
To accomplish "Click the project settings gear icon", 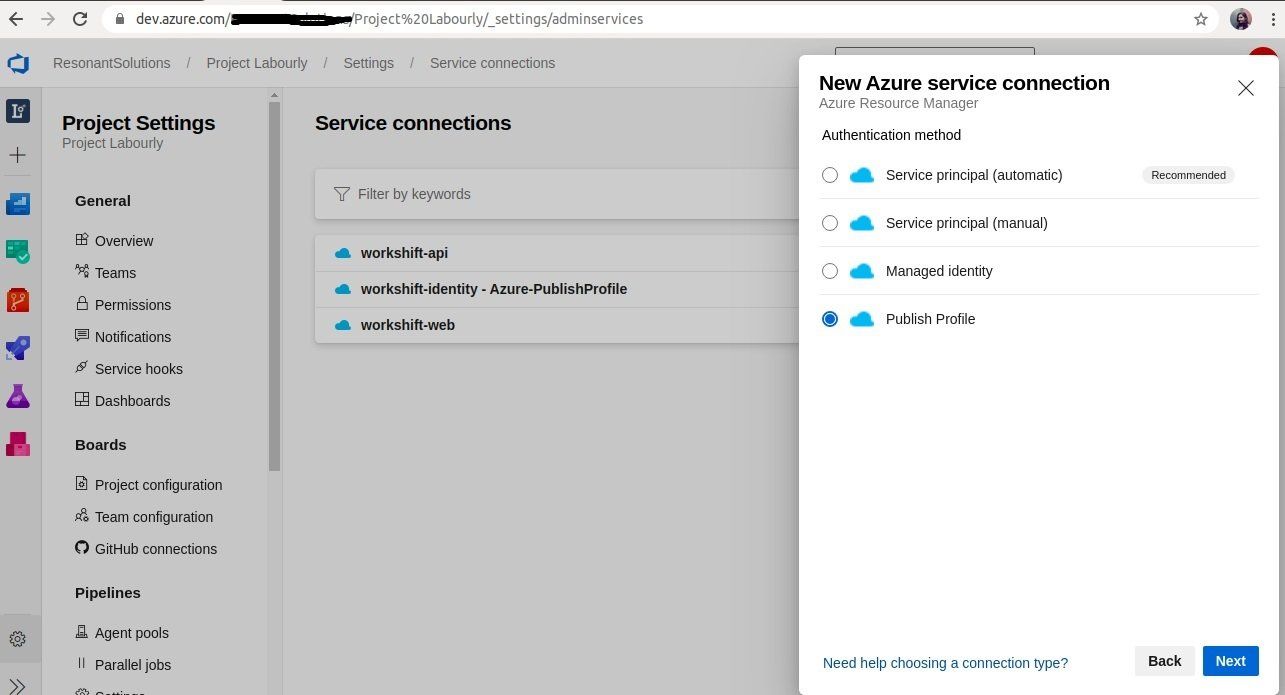I will [x=18, y=639].
